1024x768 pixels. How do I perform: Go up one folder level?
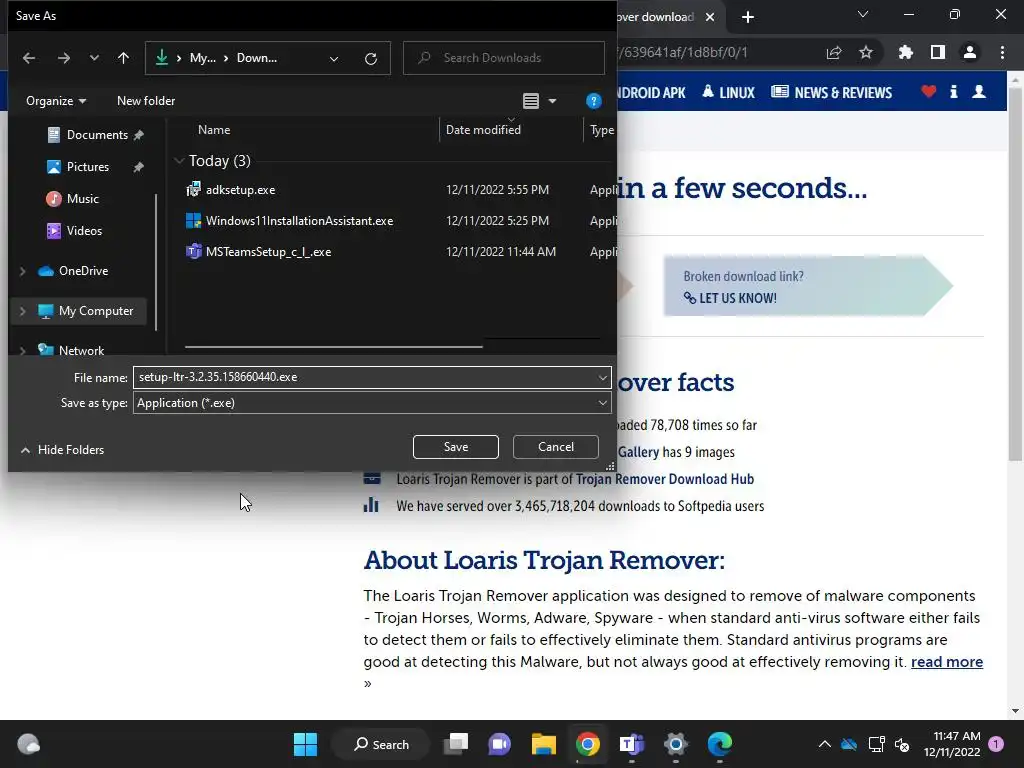tap(123, 58)
